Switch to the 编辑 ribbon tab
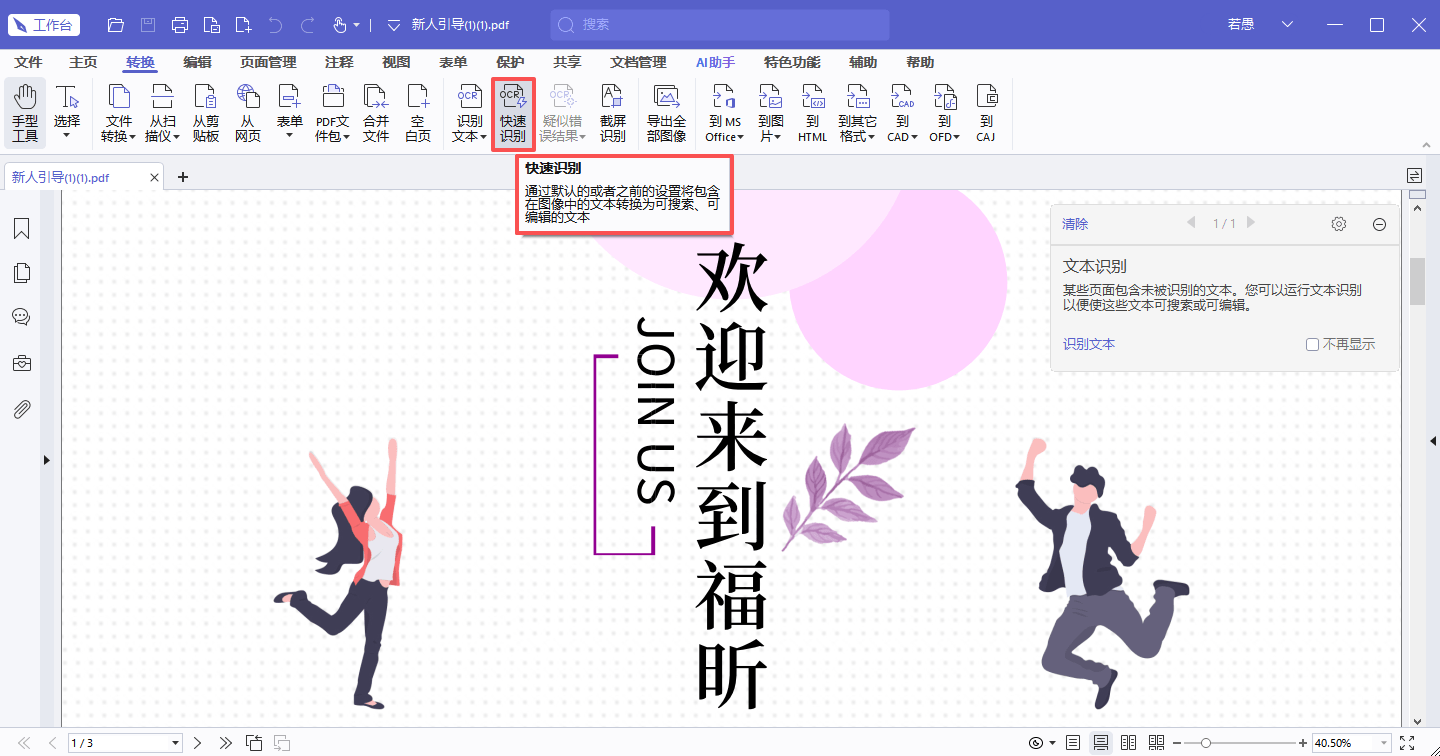Screen dimensions: 1440x756 point(197,62)
